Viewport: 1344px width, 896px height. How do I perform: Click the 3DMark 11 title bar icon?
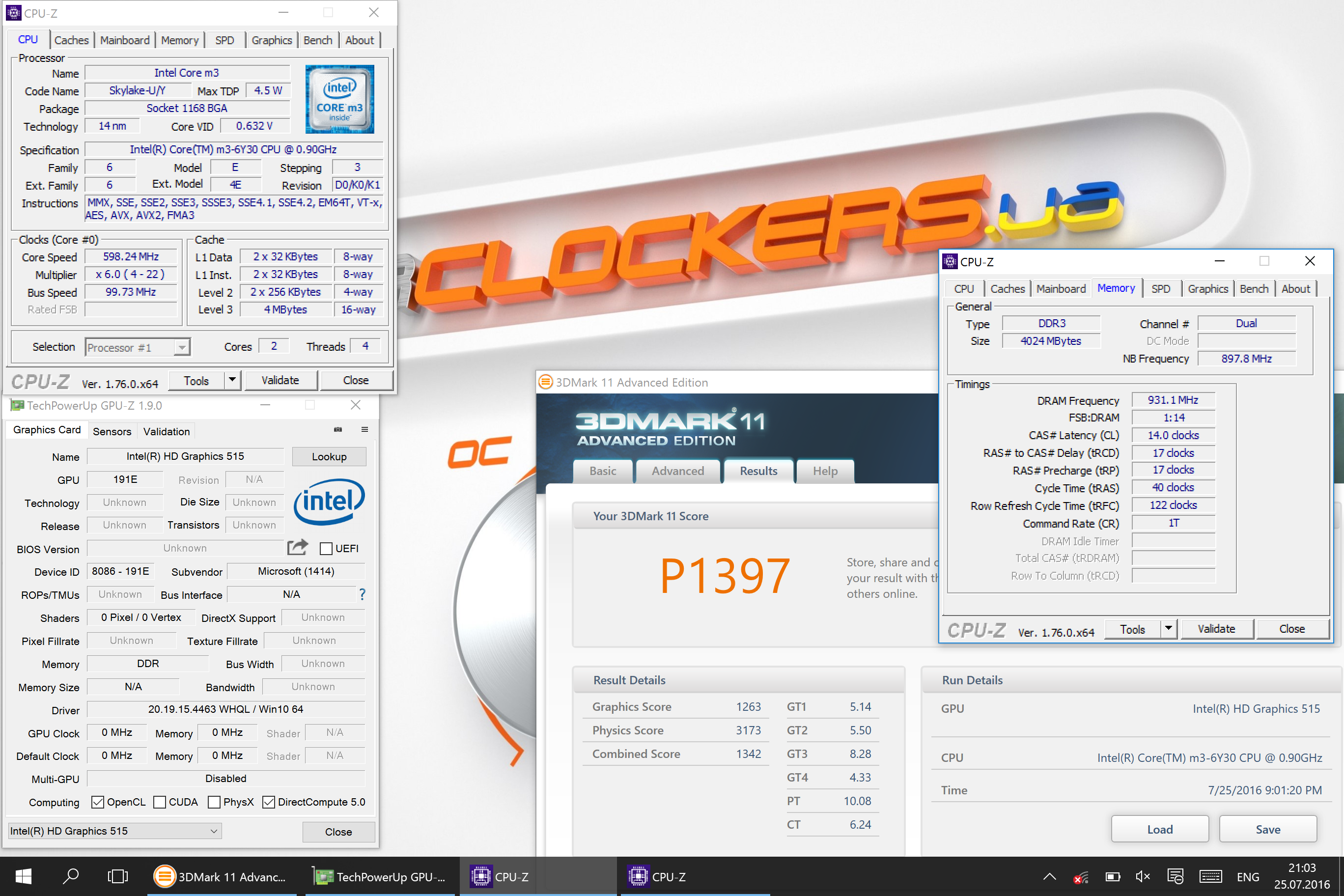(x=545, y=382)
